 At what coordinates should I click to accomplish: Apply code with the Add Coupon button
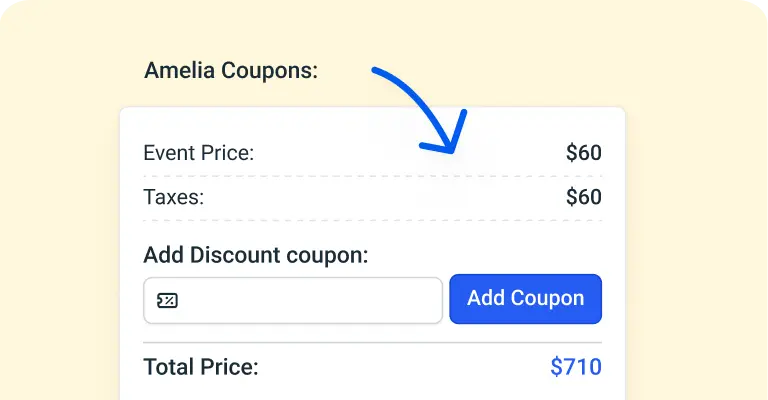pos(526,299)
